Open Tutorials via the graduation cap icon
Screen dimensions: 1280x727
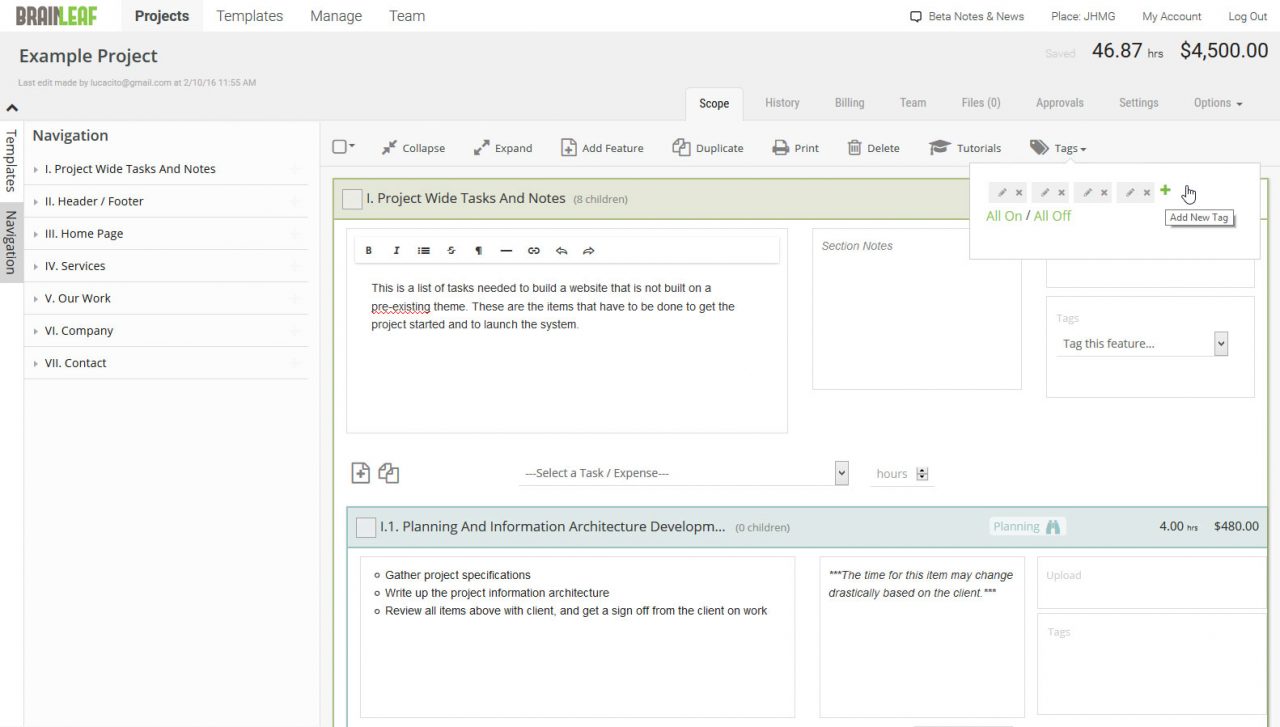click(x=939, y=148)
